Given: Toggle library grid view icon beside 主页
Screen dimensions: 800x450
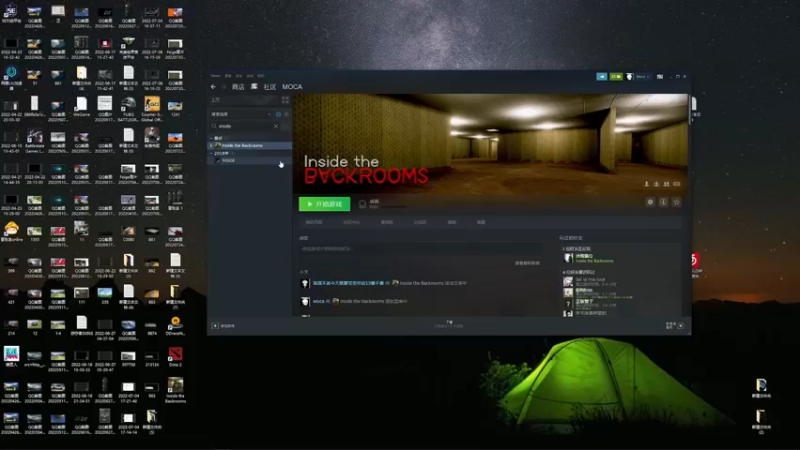Looking at the screenshot, I should [285, 100].
